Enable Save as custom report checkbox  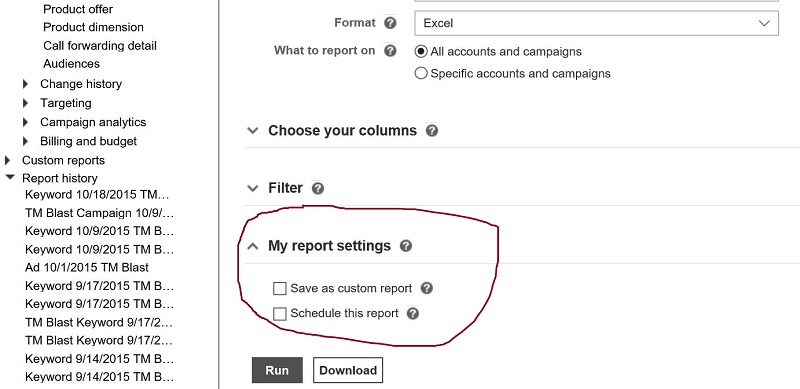(x=280, y=288)
